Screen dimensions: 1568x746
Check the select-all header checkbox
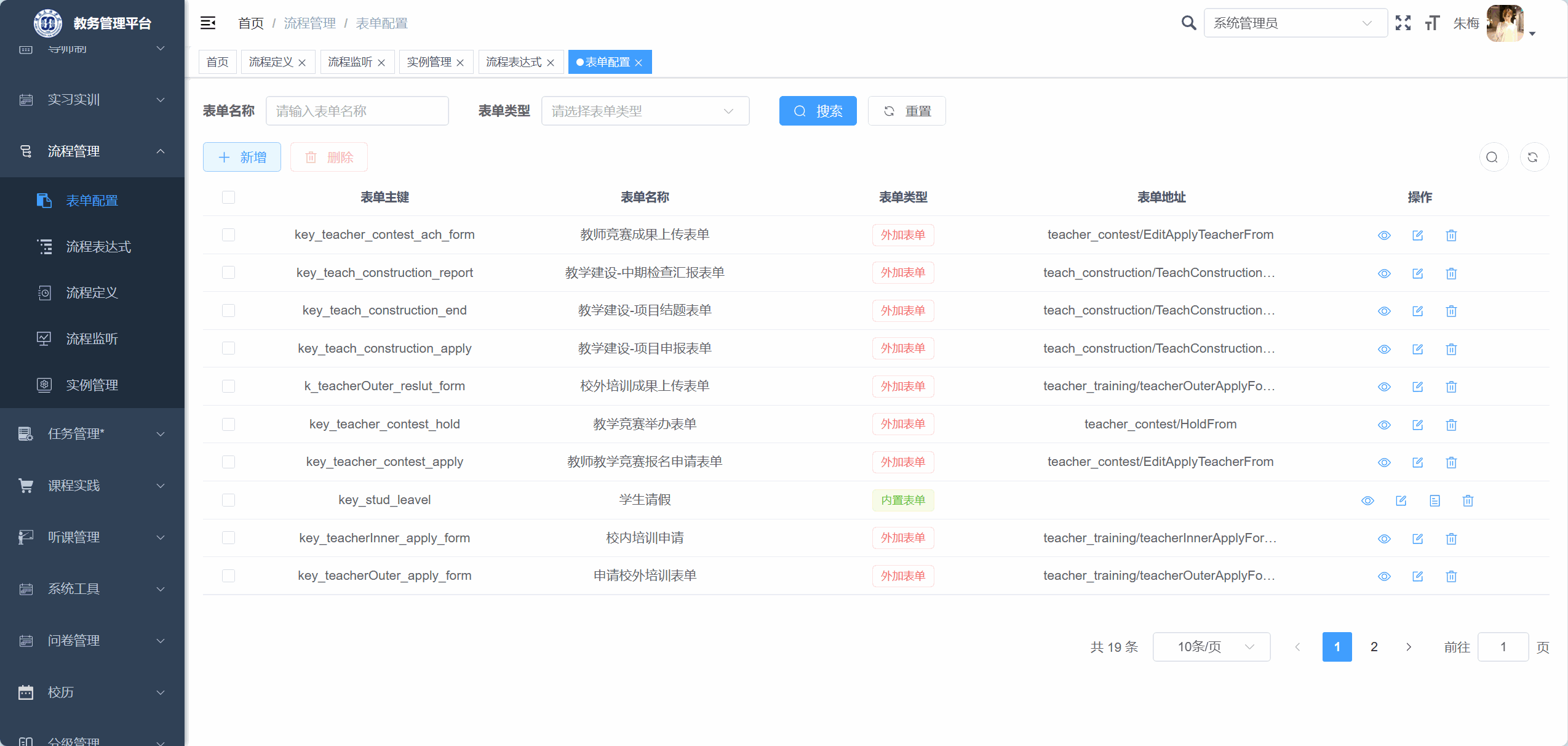point(229,197)
